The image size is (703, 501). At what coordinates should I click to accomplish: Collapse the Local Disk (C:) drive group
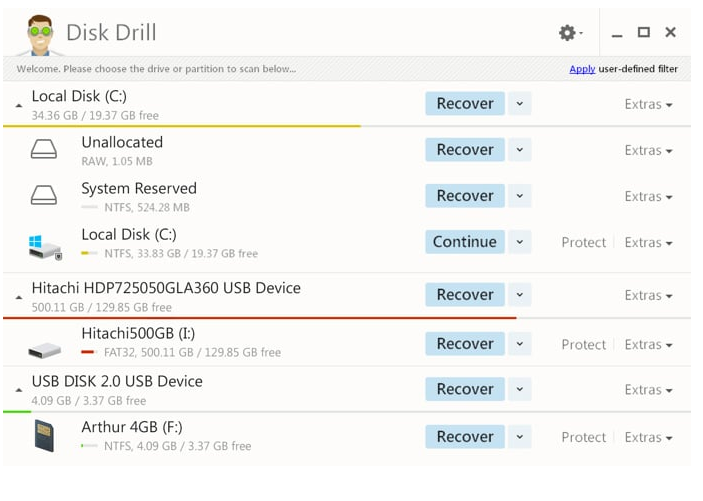point(19,104)
